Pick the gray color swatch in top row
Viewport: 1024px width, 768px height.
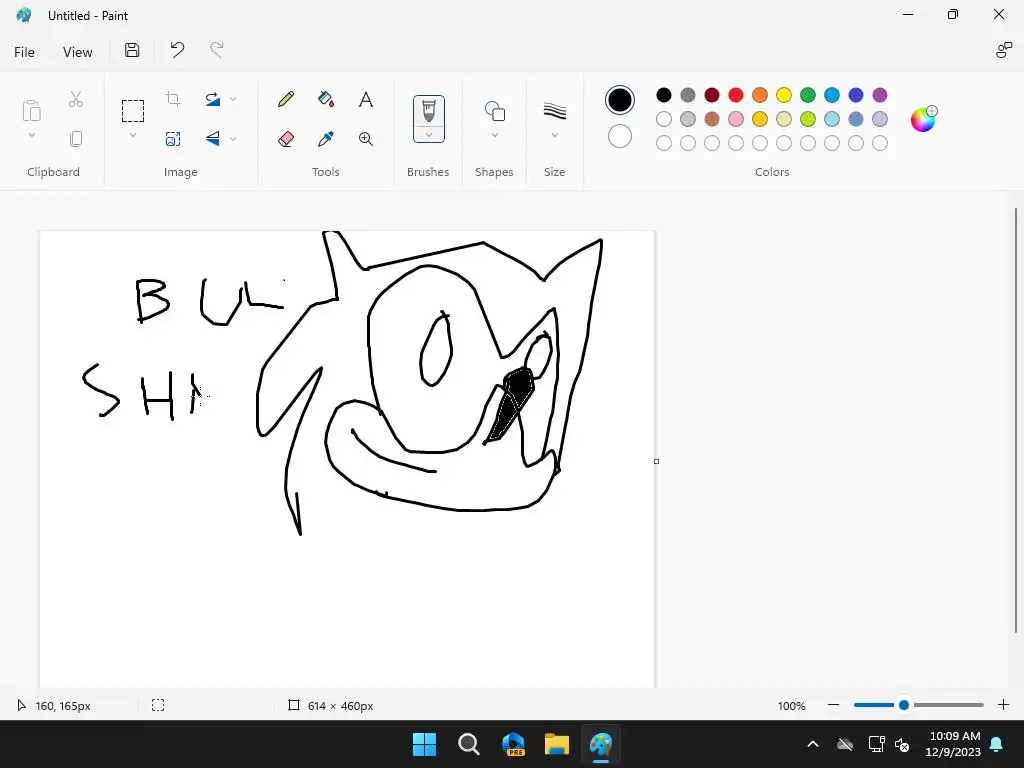[x=688, y=95]
